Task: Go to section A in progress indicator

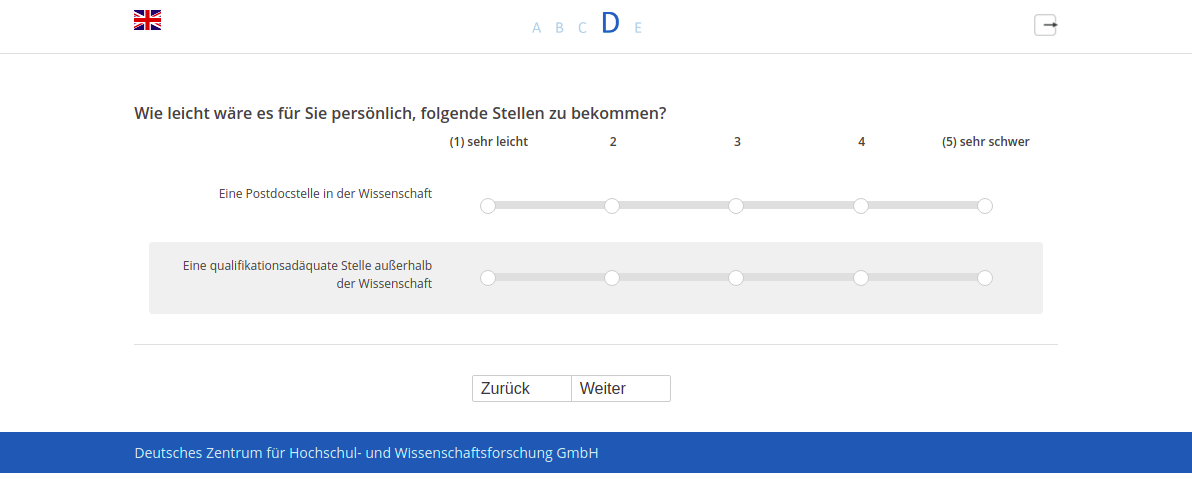Action: [x=537, y=28]
